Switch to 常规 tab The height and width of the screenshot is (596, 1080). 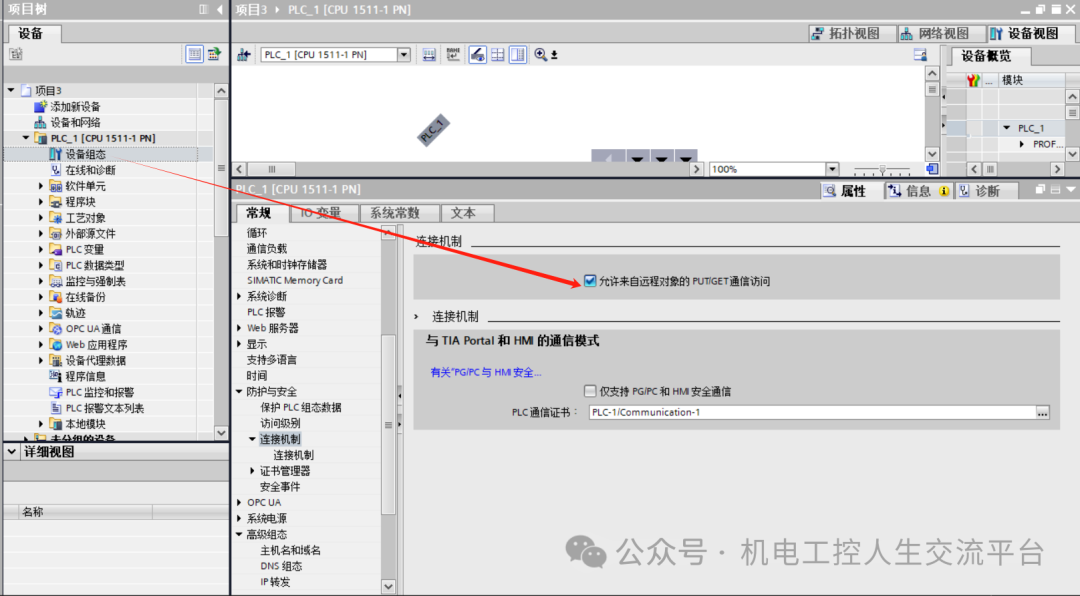259,213
